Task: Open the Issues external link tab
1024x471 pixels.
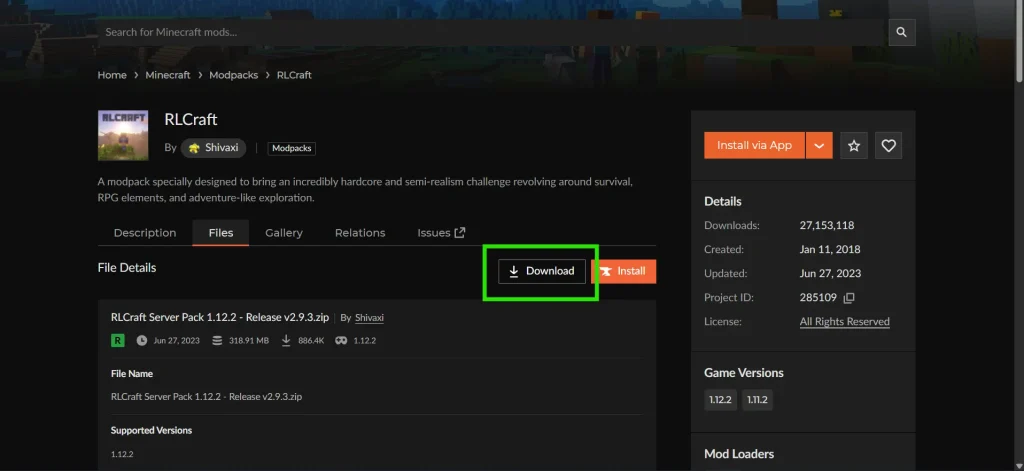Action: click(x=441, y=233)
